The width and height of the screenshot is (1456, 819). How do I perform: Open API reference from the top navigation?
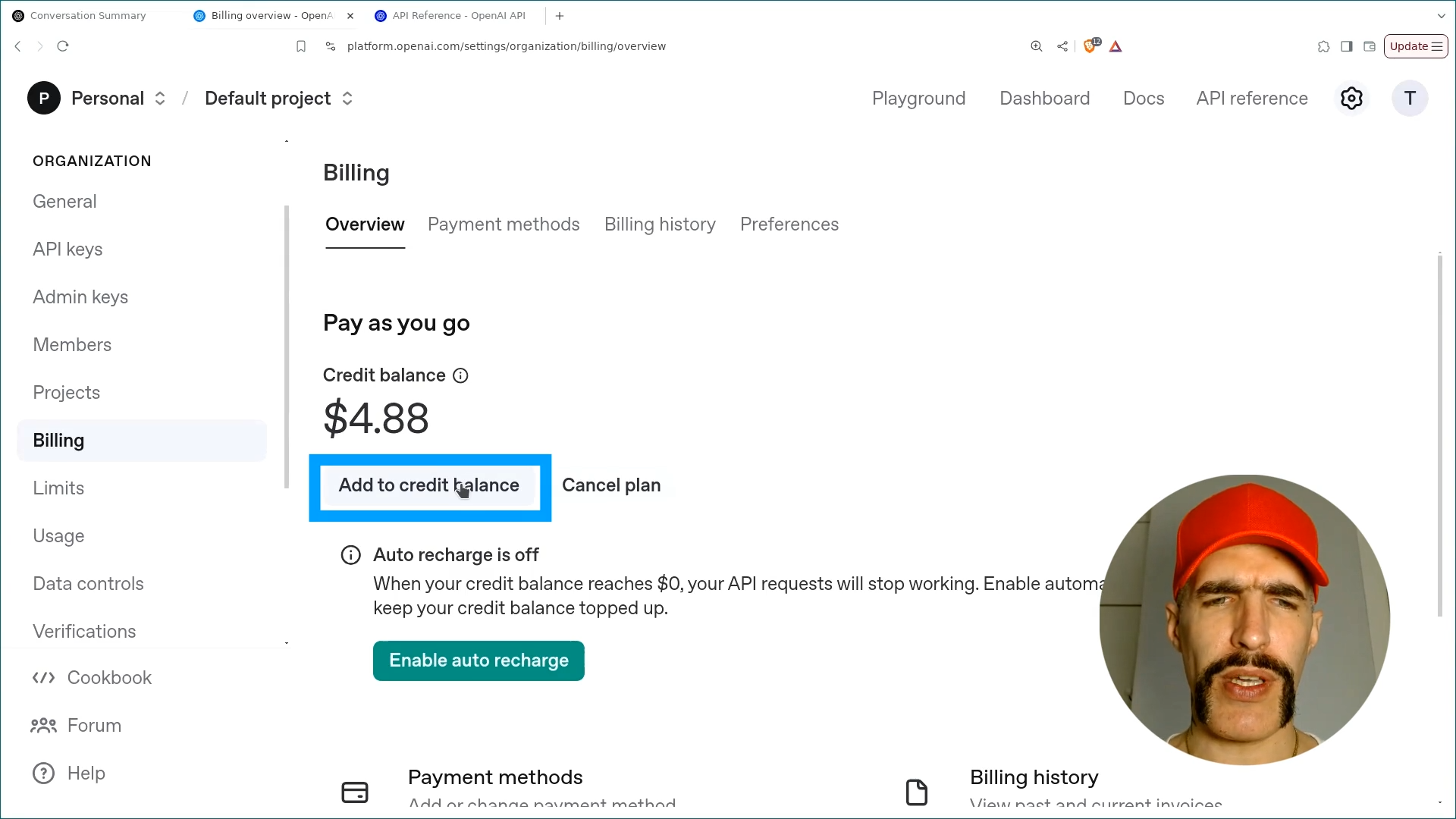pos(1252,99)
